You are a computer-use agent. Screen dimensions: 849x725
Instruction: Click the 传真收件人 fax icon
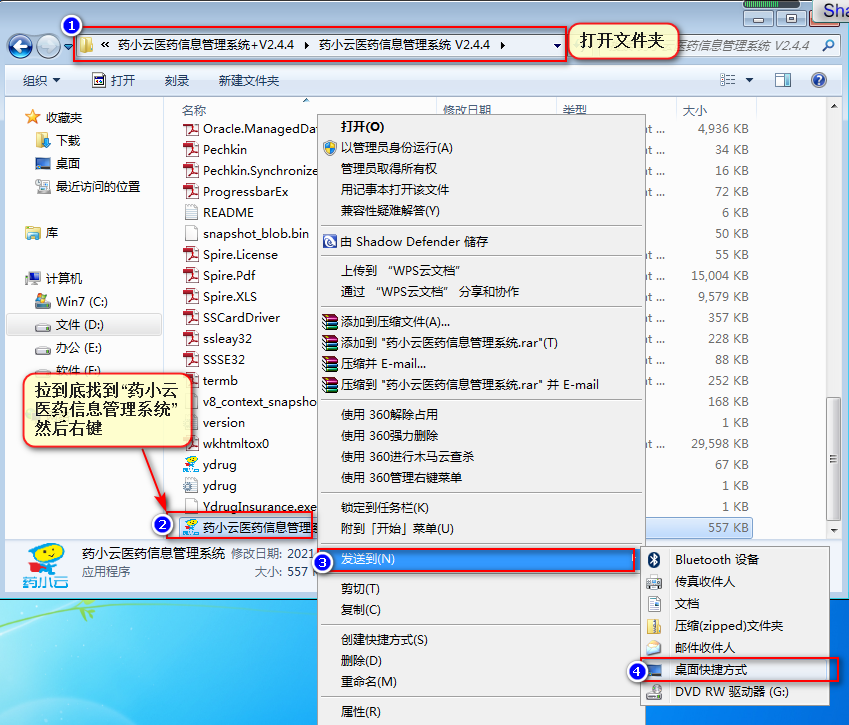[654, 582]
